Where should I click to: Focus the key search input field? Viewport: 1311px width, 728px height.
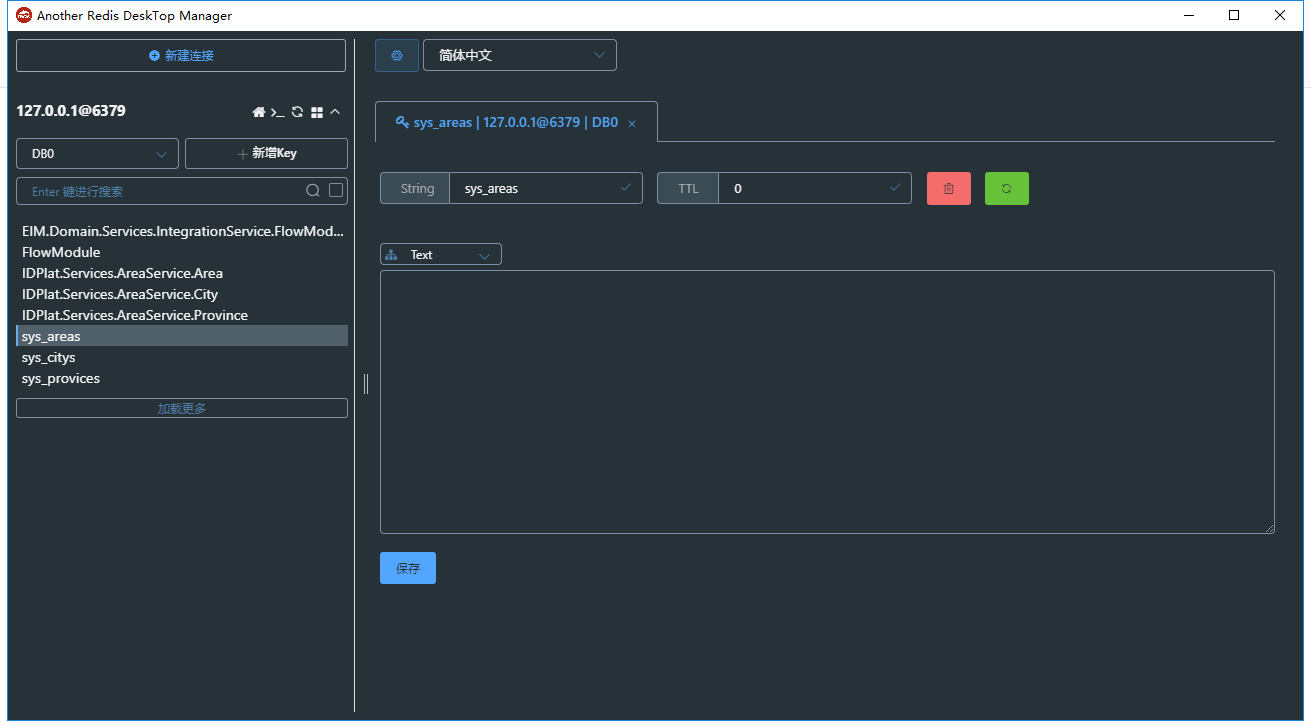[160, 191]
